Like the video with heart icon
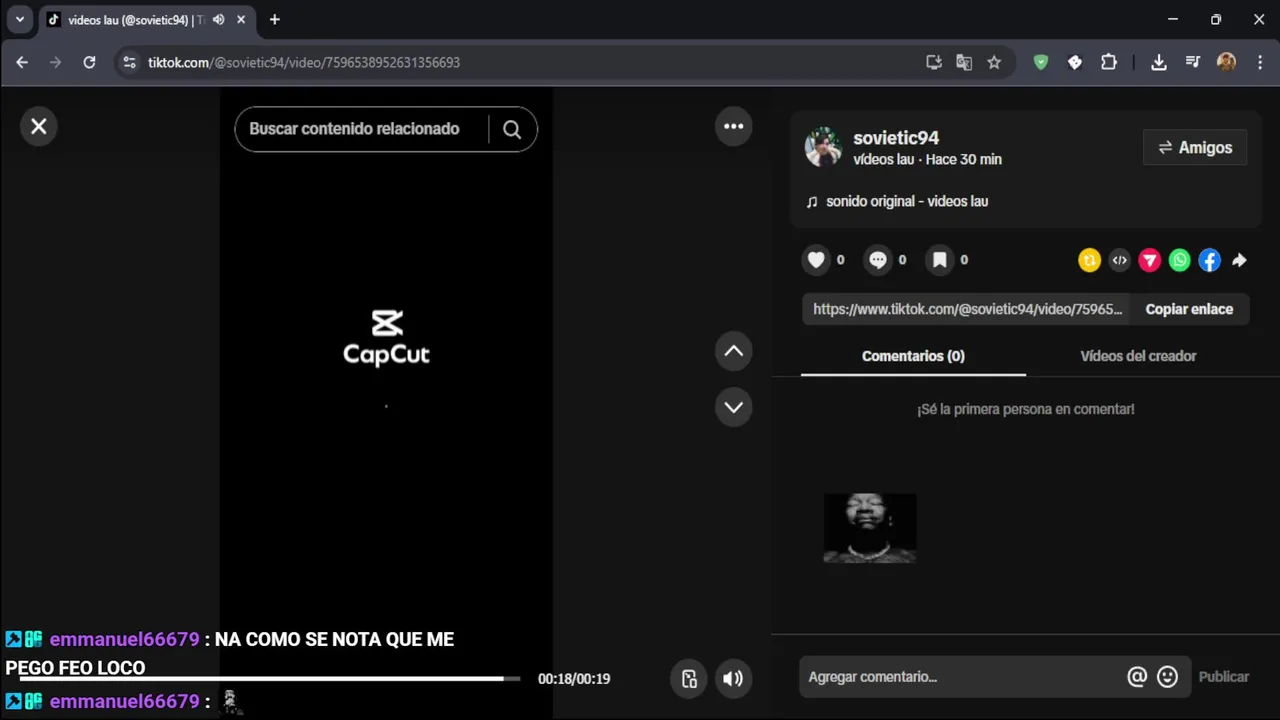The image size is (1280, 720). click(x=816, y=260)
